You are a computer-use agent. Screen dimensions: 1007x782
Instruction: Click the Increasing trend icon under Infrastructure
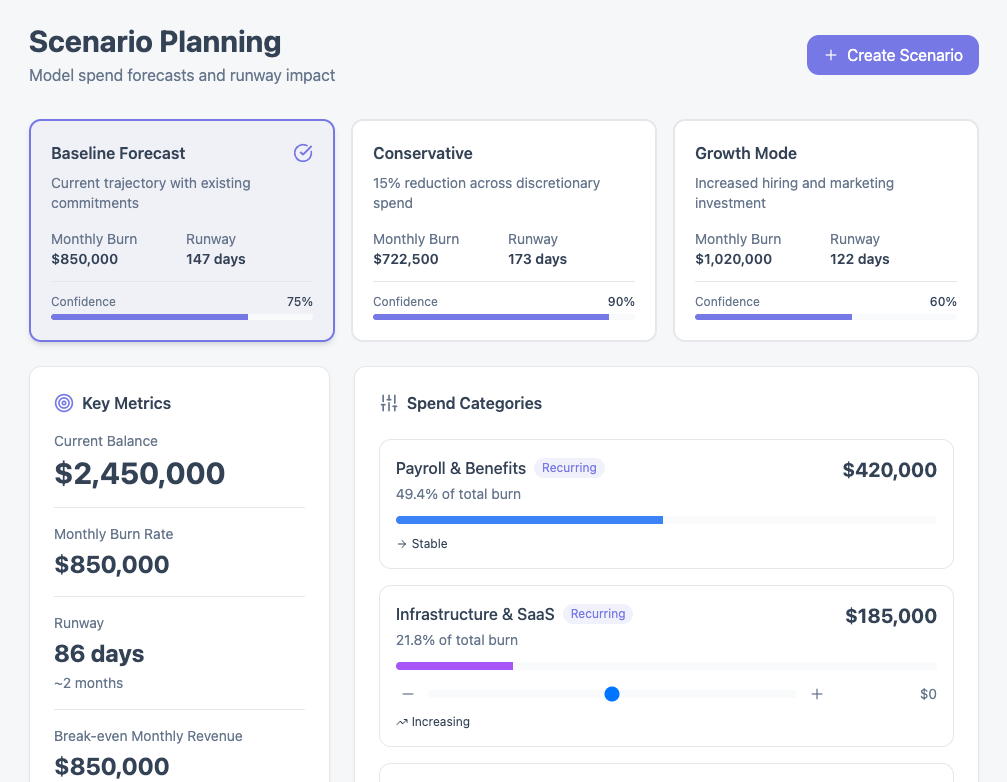pos(402,722)
